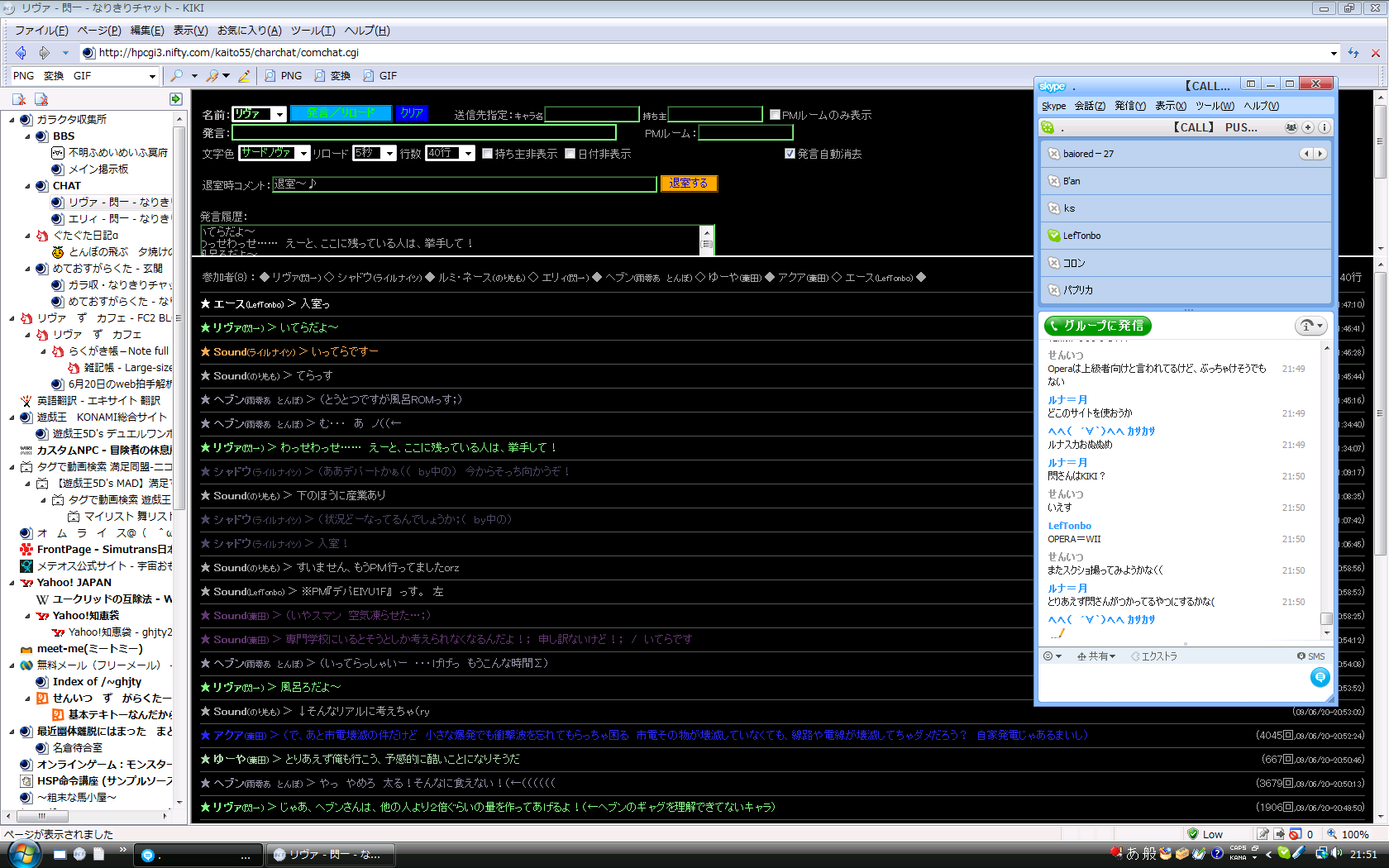This screenshot has width=1389, height=868.
Task: Open the Skype emoticon smiley picker
Action: pyautogui.click(x=1052, y=656)
